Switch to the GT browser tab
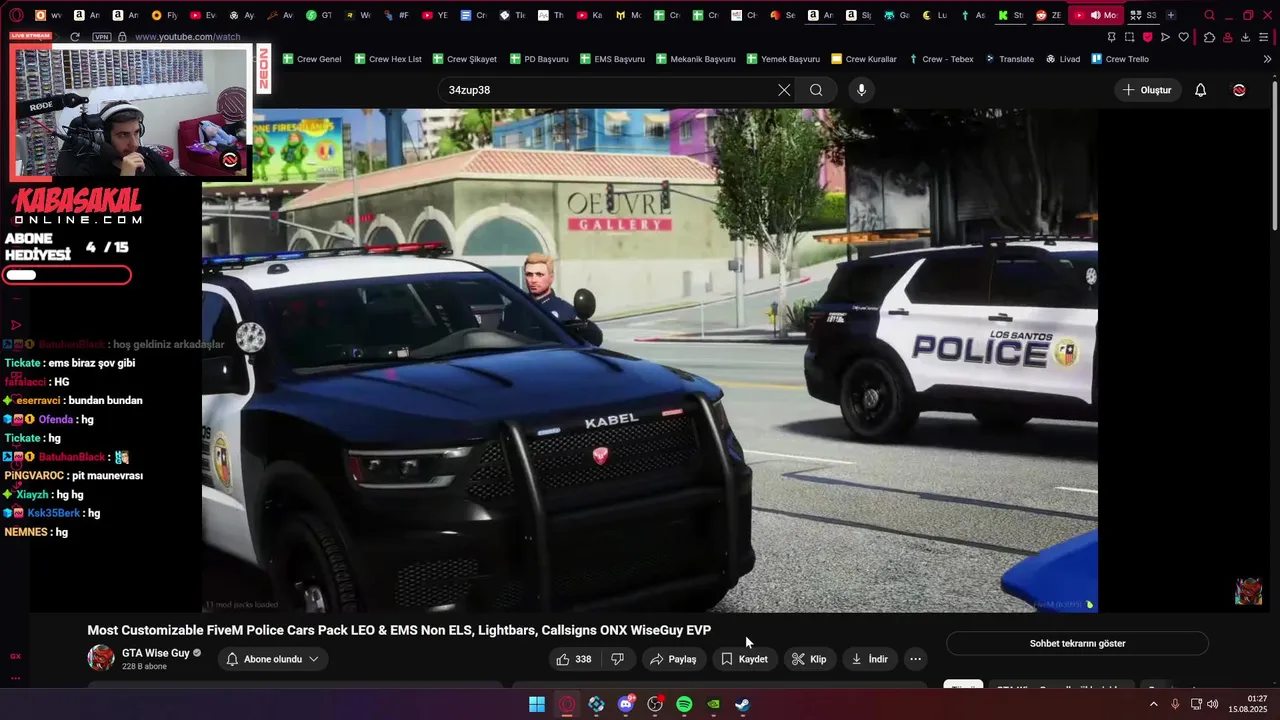The height and width of the screenshot is (720, 1280). (319, 15)
